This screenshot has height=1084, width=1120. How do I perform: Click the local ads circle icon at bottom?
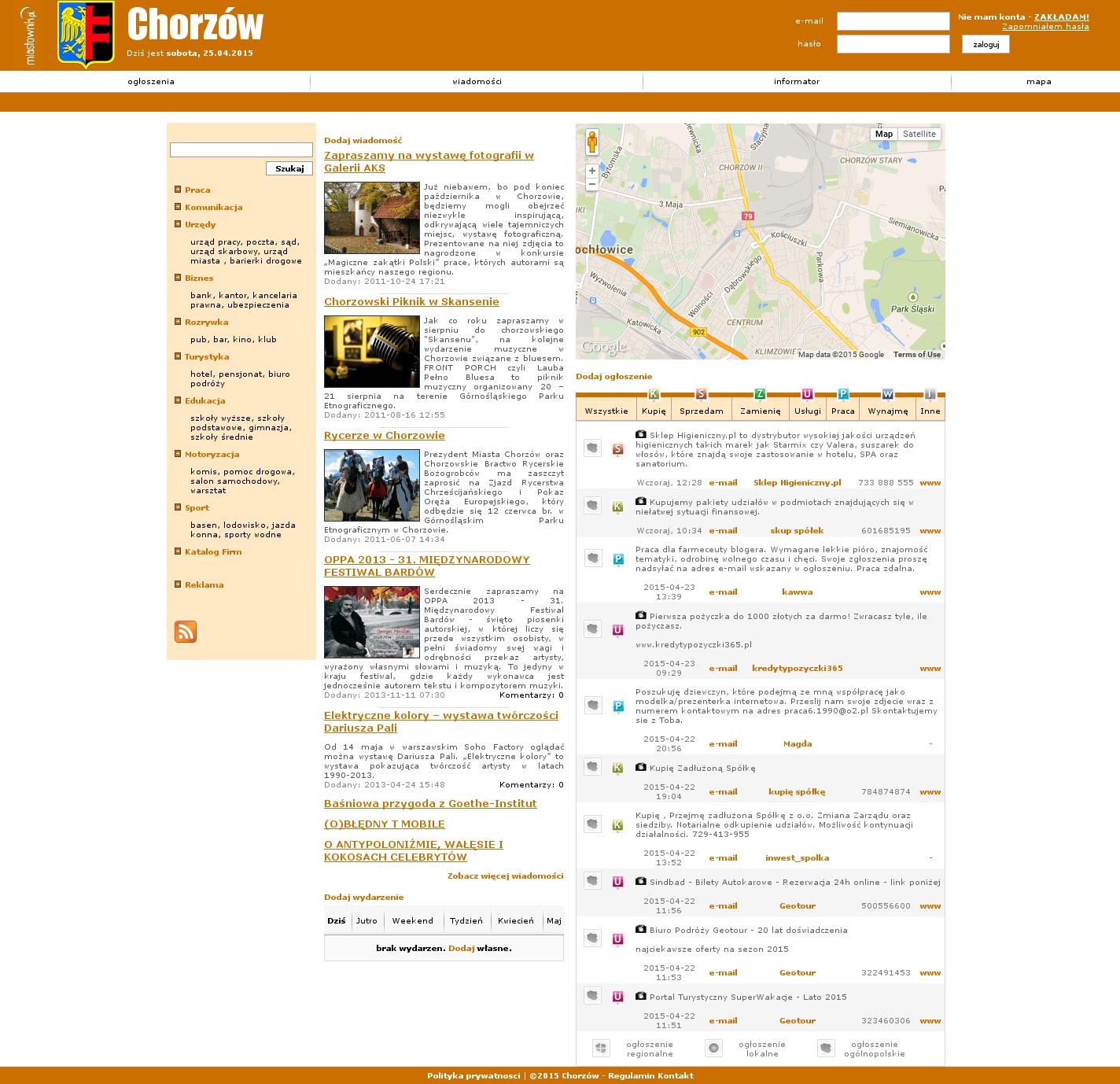pyautogui.click(x=713, y=1048)
